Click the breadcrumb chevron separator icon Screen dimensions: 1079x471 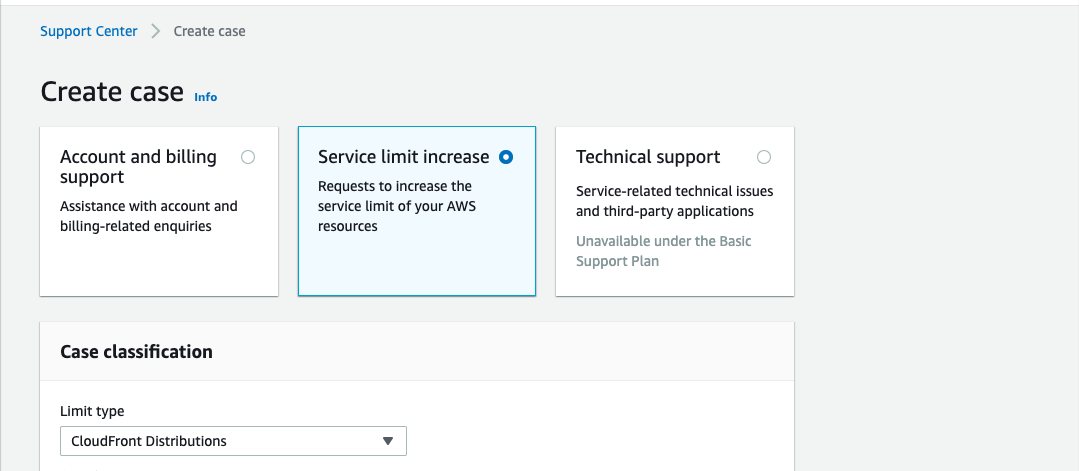click(156, 32)
